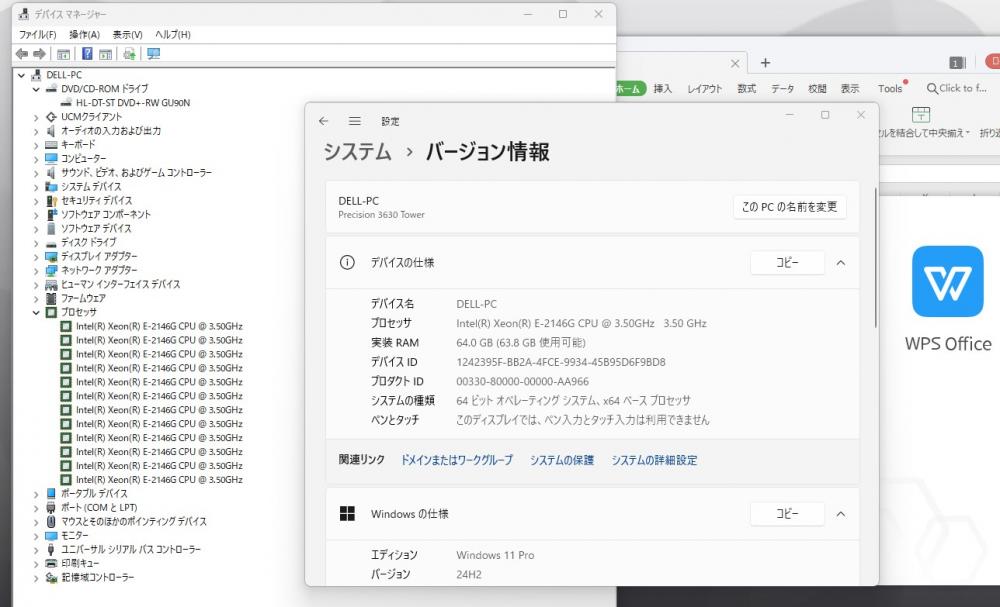Expand the ポート (COM と LPT) node
Screen dimensions: 1000x607
click(x=36, y=508)
